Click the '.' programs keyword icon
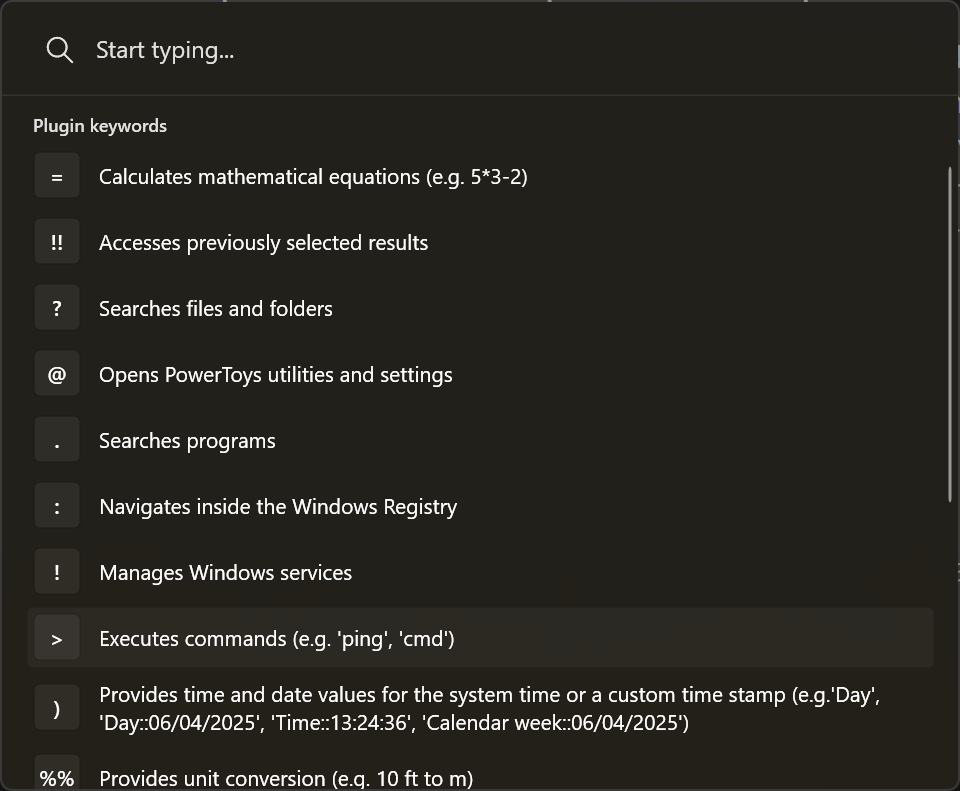 [57, 441]
